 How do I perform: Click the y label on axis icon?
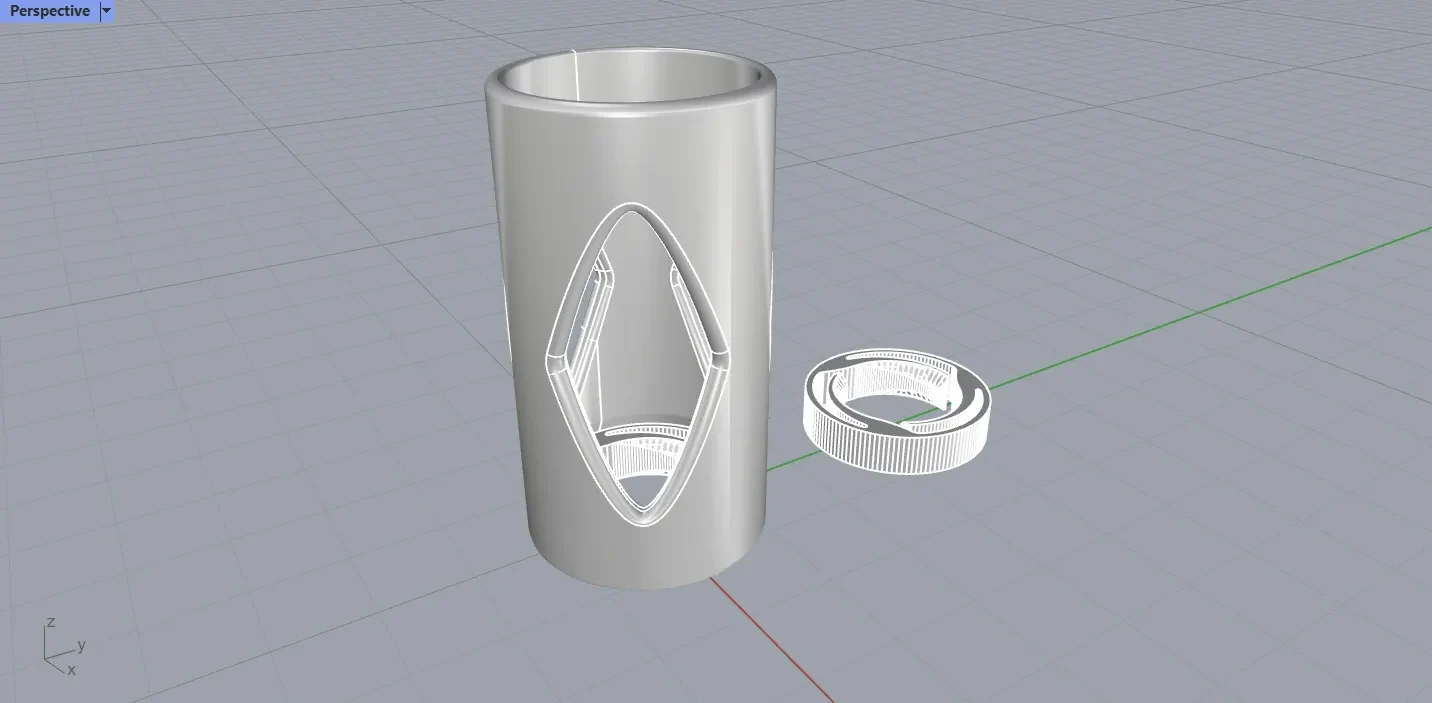[x=81, y=645]
